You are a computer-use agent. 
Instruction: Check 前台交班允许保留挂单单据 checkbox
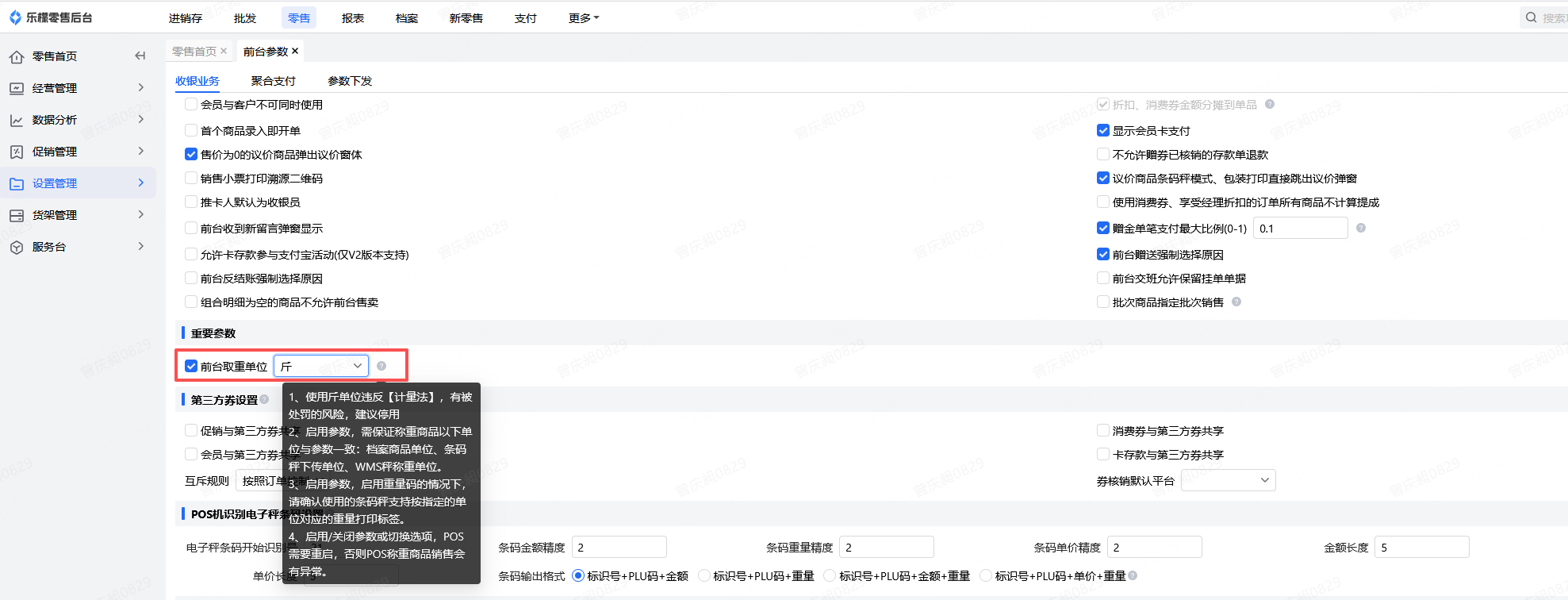(x=1103, y=278)
